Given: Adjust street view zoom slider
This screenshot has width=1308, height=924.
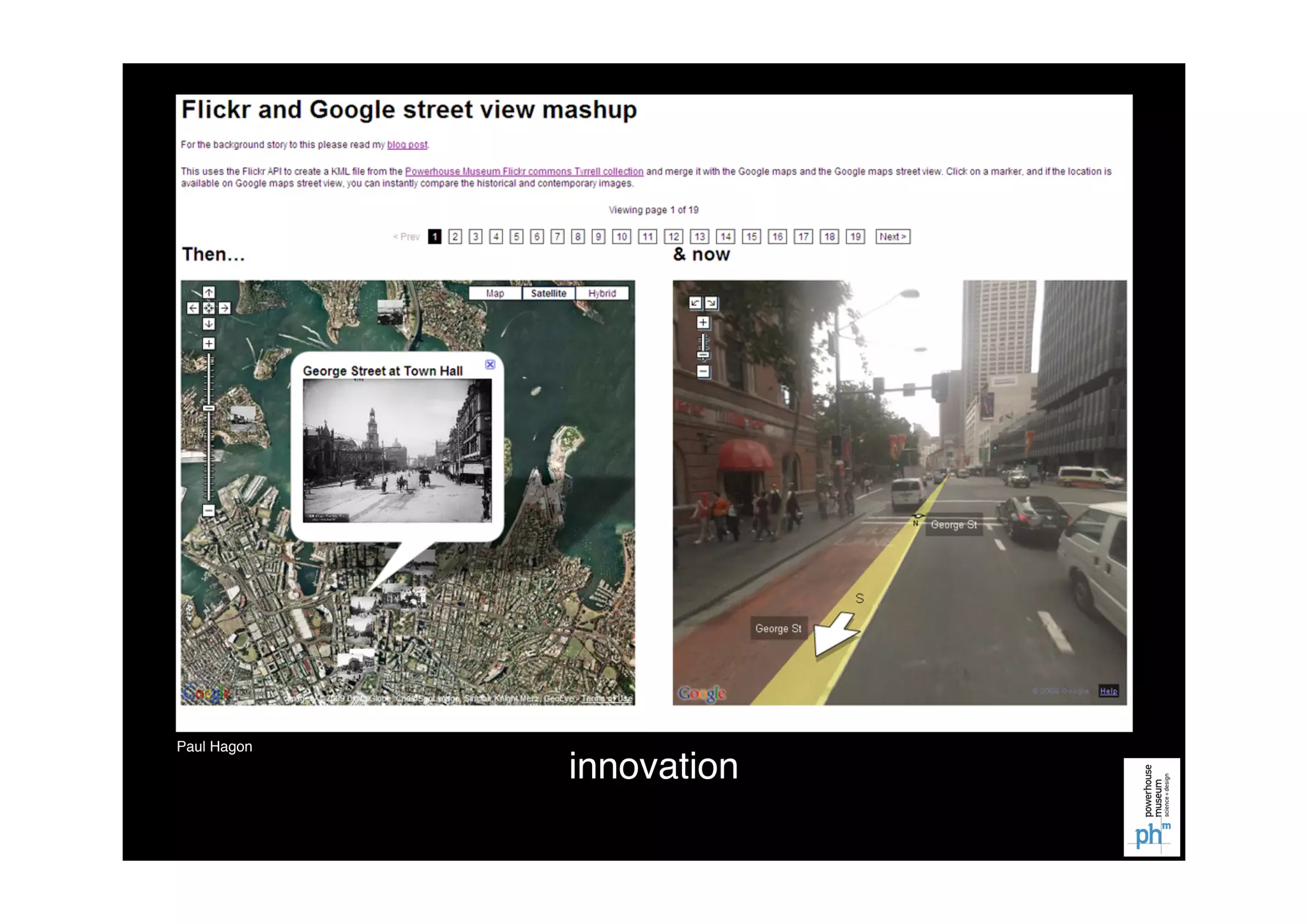Looking at the screenshot, I should tap(703, 355).
